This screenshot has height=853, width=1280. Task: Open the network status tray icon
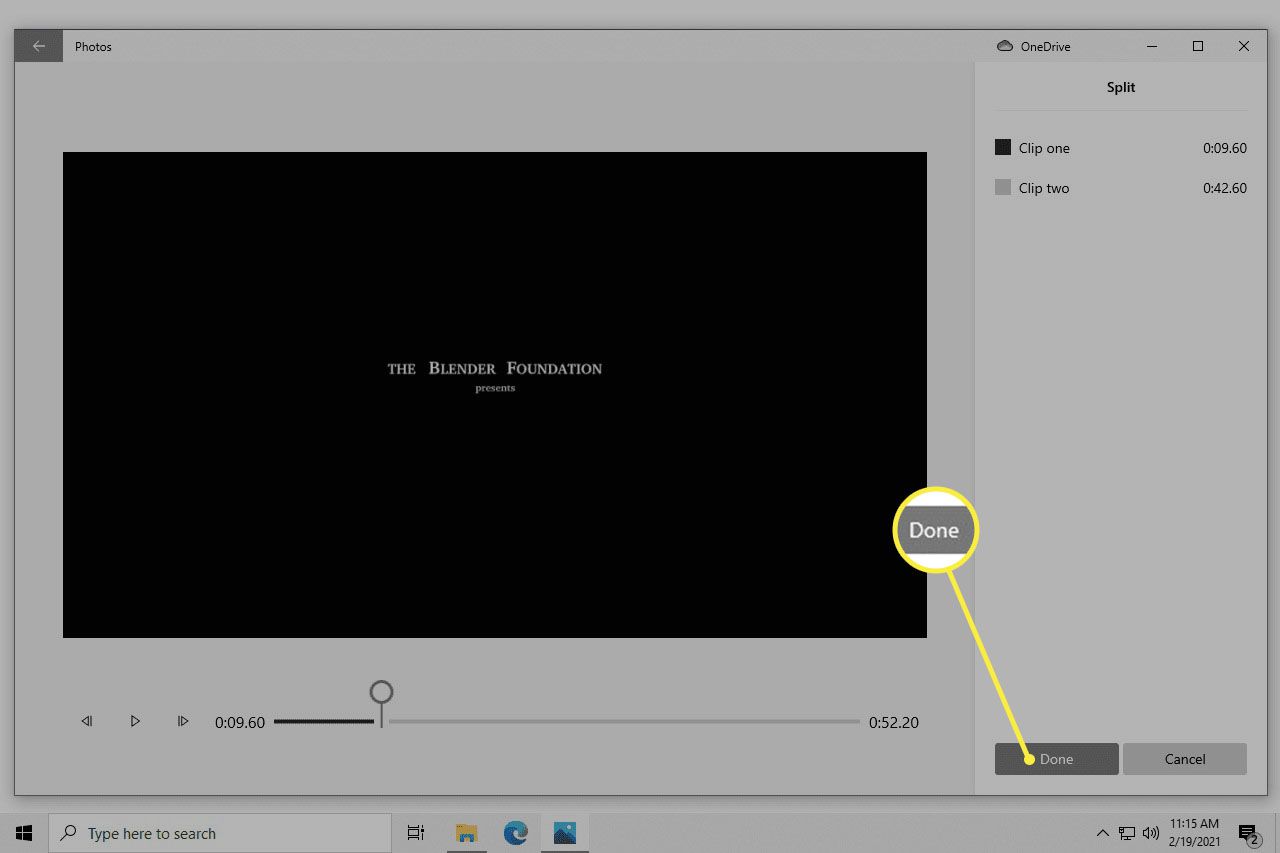(x=1127, y=833)
